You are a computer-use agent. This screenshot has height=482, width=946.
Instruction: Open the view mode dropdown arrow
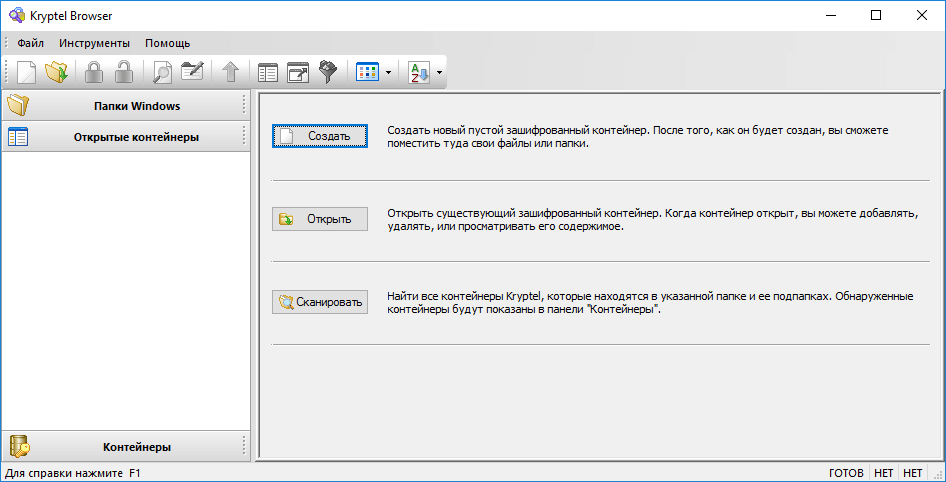(x=388, y=73)
